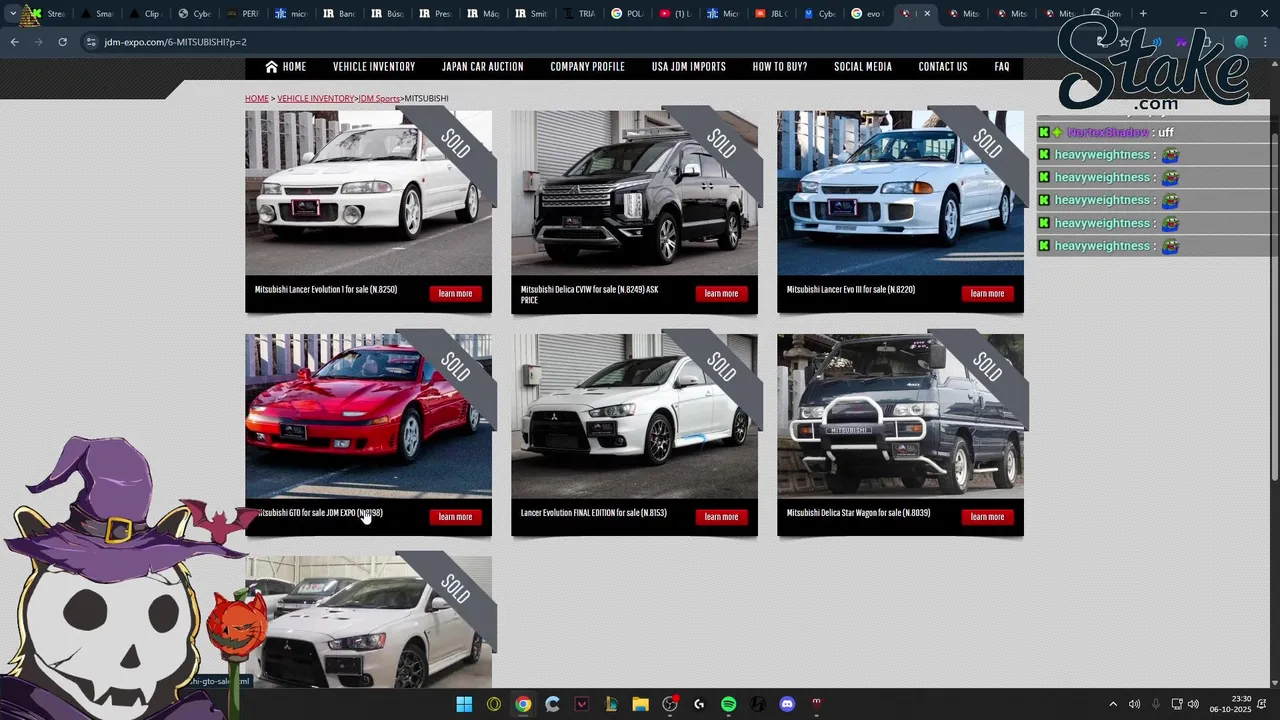Open HOW TO BUY? menu
The height and width of the screenshot is (720, 1280).
pos(780,67)
